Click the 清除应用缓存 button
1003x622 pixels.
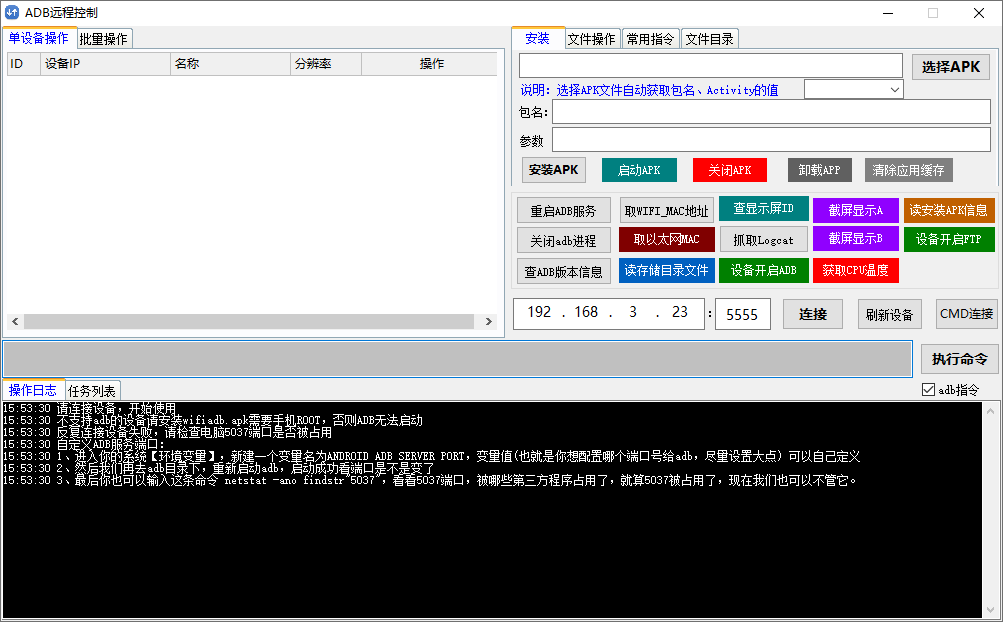[x=908, y=170]
